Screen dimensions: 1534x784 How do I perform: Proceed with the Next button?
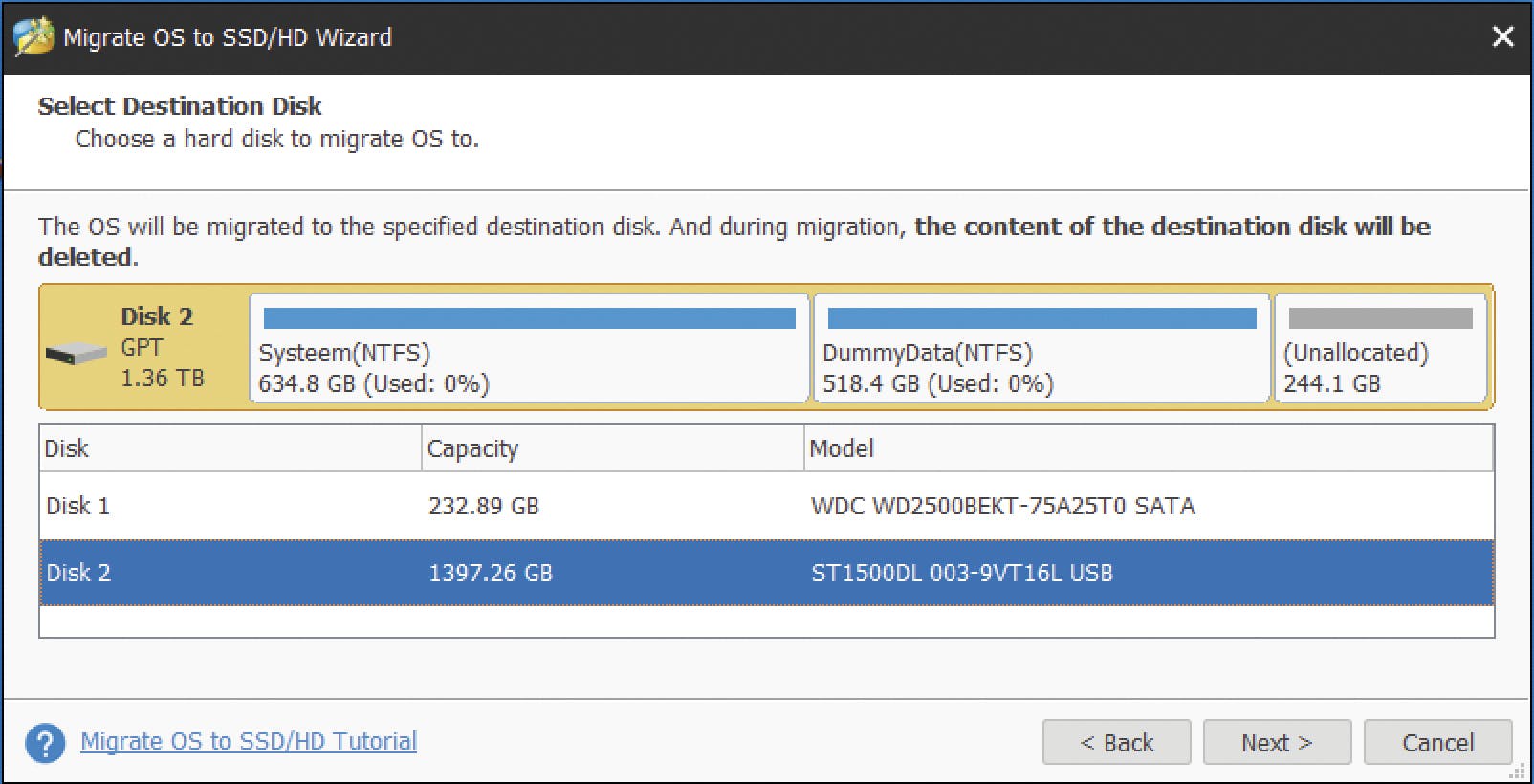tap(1277, 742)
